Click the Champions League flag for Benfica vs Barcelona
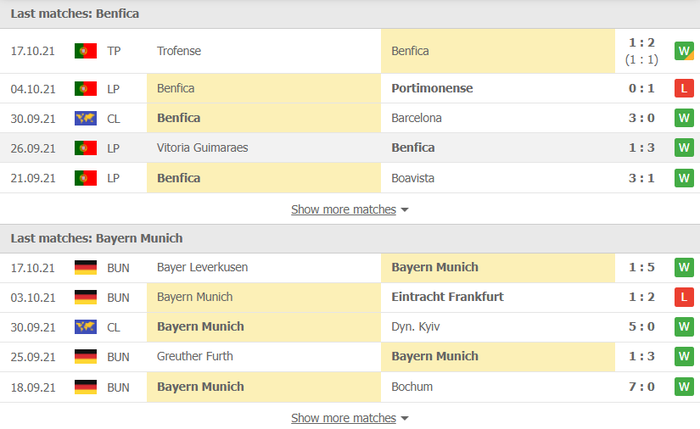Image resolution: width=700 pixels, height=429 pixels. (85, 118)
